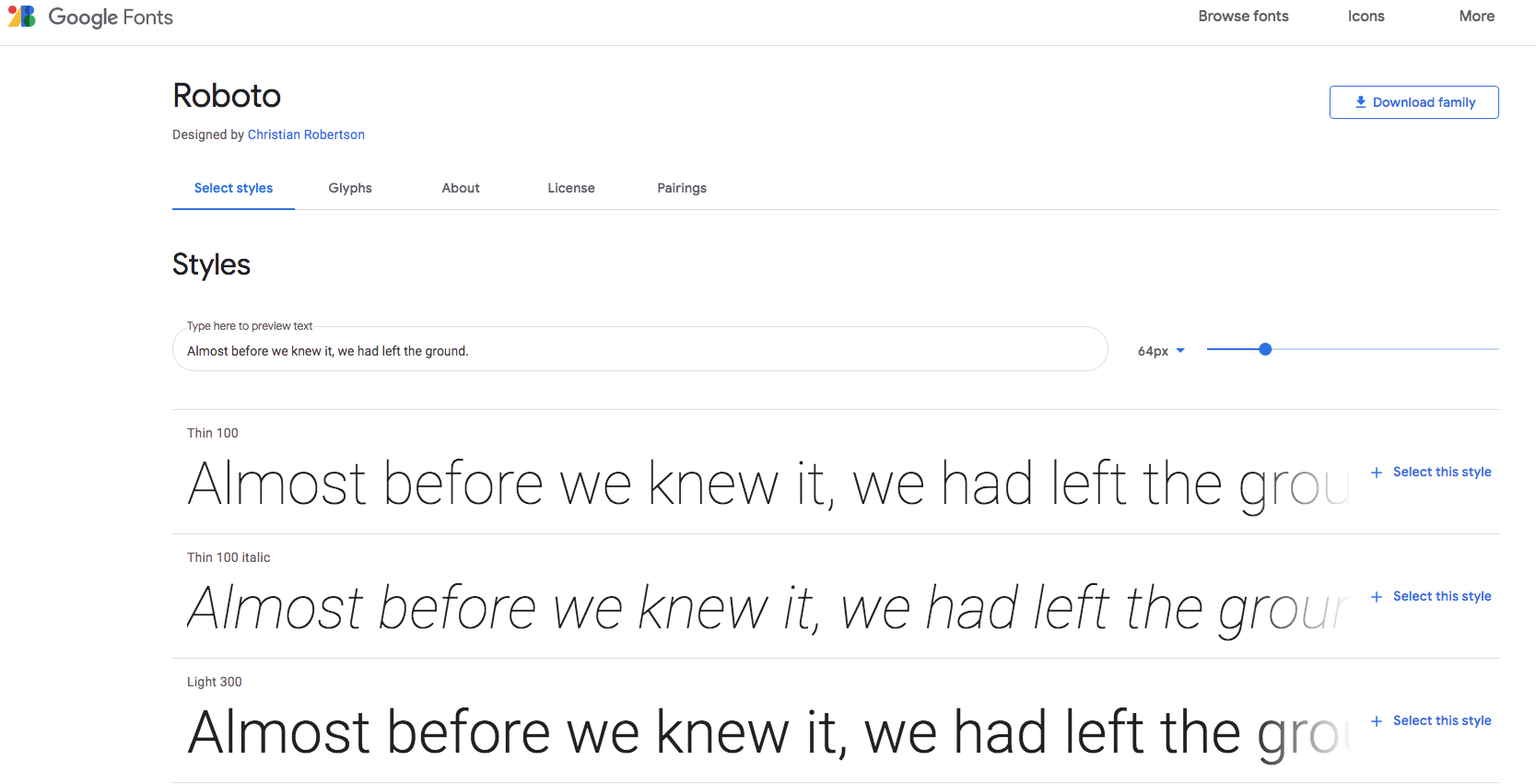Click the Google Fonts logo
The width and height of the screenshot is (1536, 784).
[x=89, y=16]
